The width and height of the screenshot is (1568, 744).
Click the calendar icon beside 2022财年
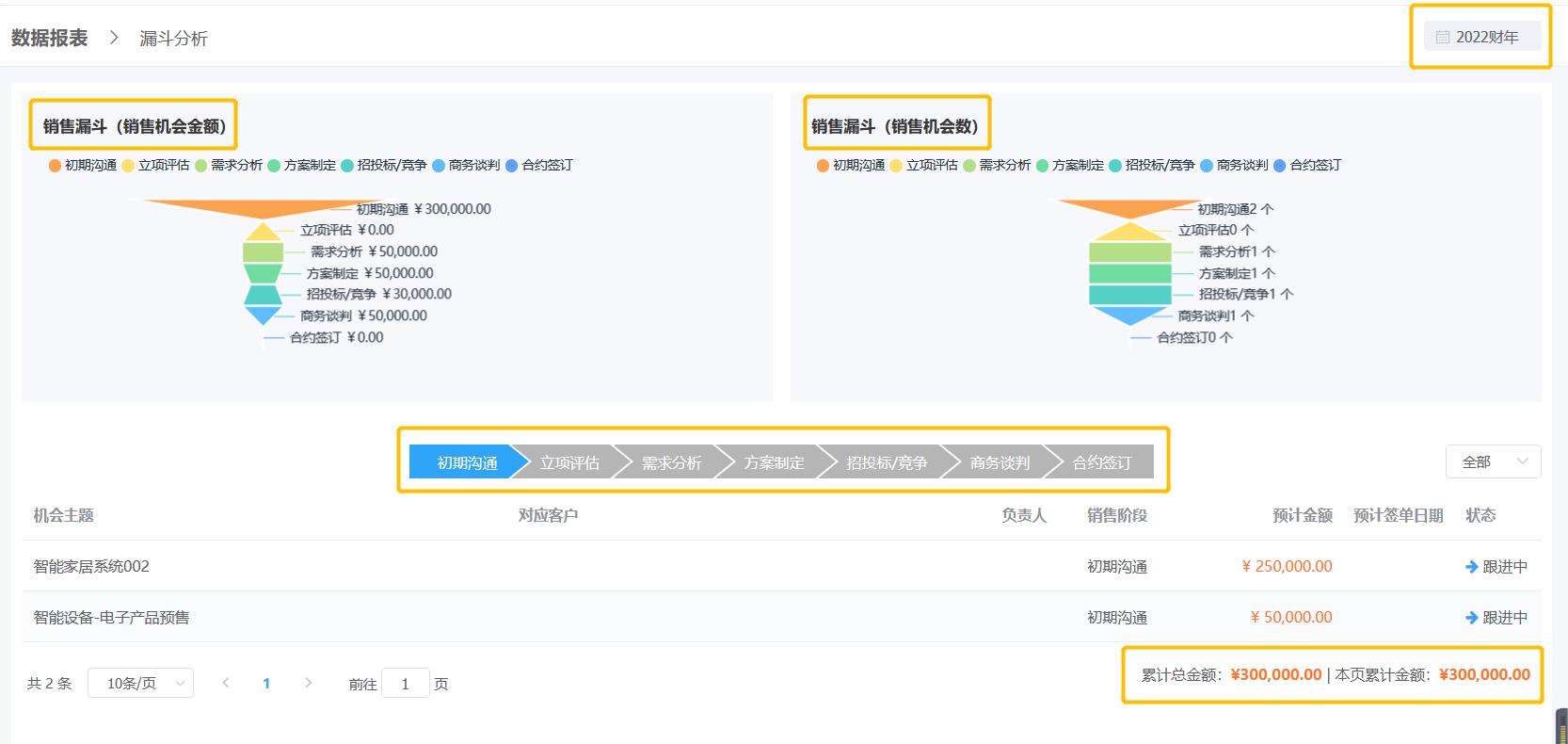pyautogui.click(x=1442, y=38)
